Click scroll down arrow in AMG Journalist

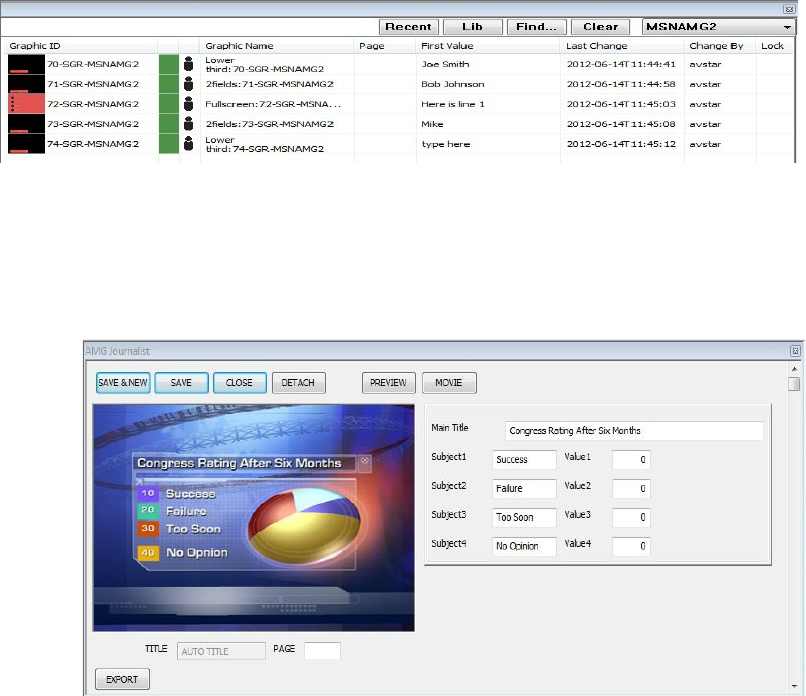point(794,686)
